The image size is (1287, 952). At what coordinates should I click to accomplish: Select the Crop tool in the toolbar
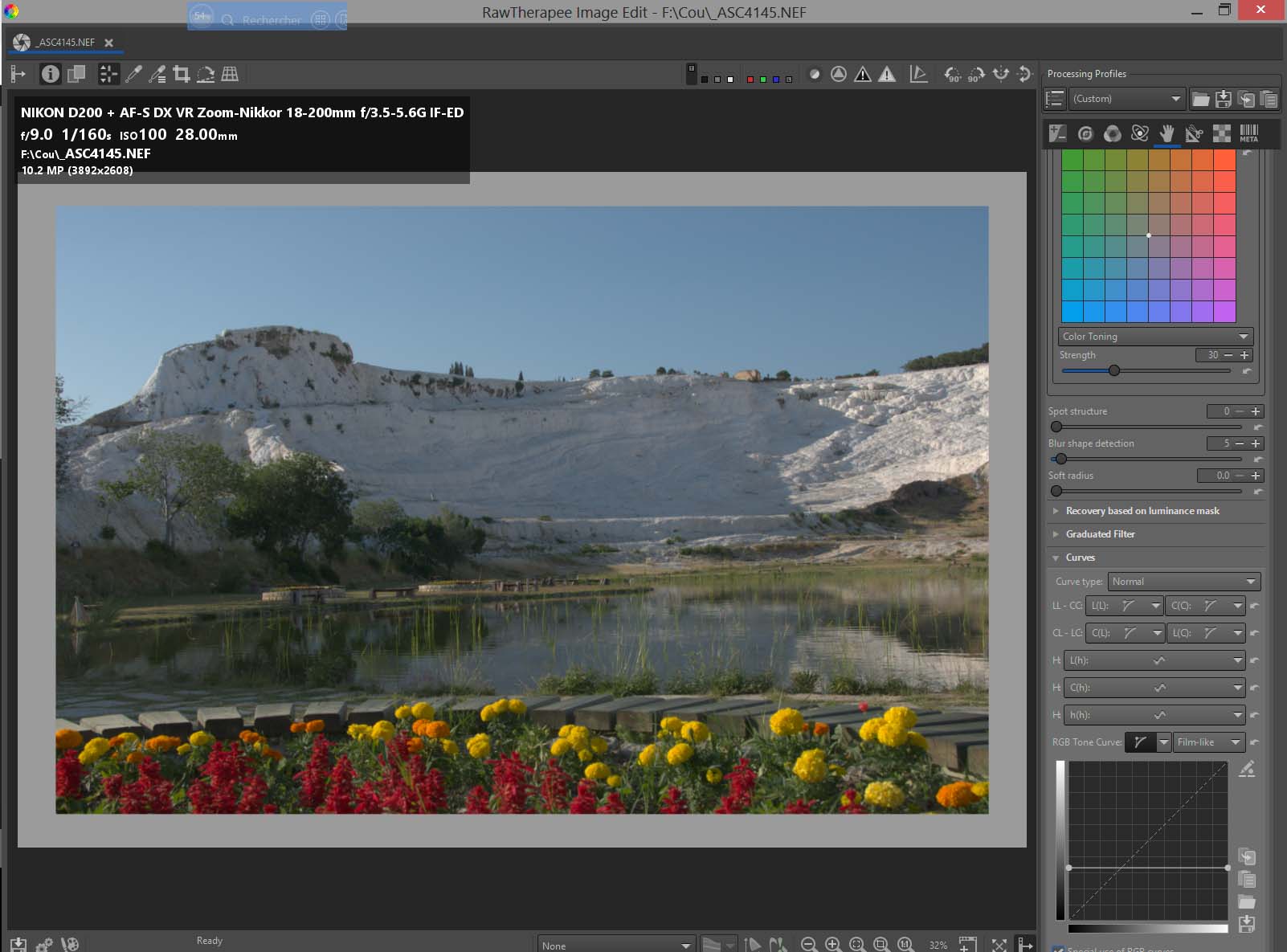pos(182,75)
